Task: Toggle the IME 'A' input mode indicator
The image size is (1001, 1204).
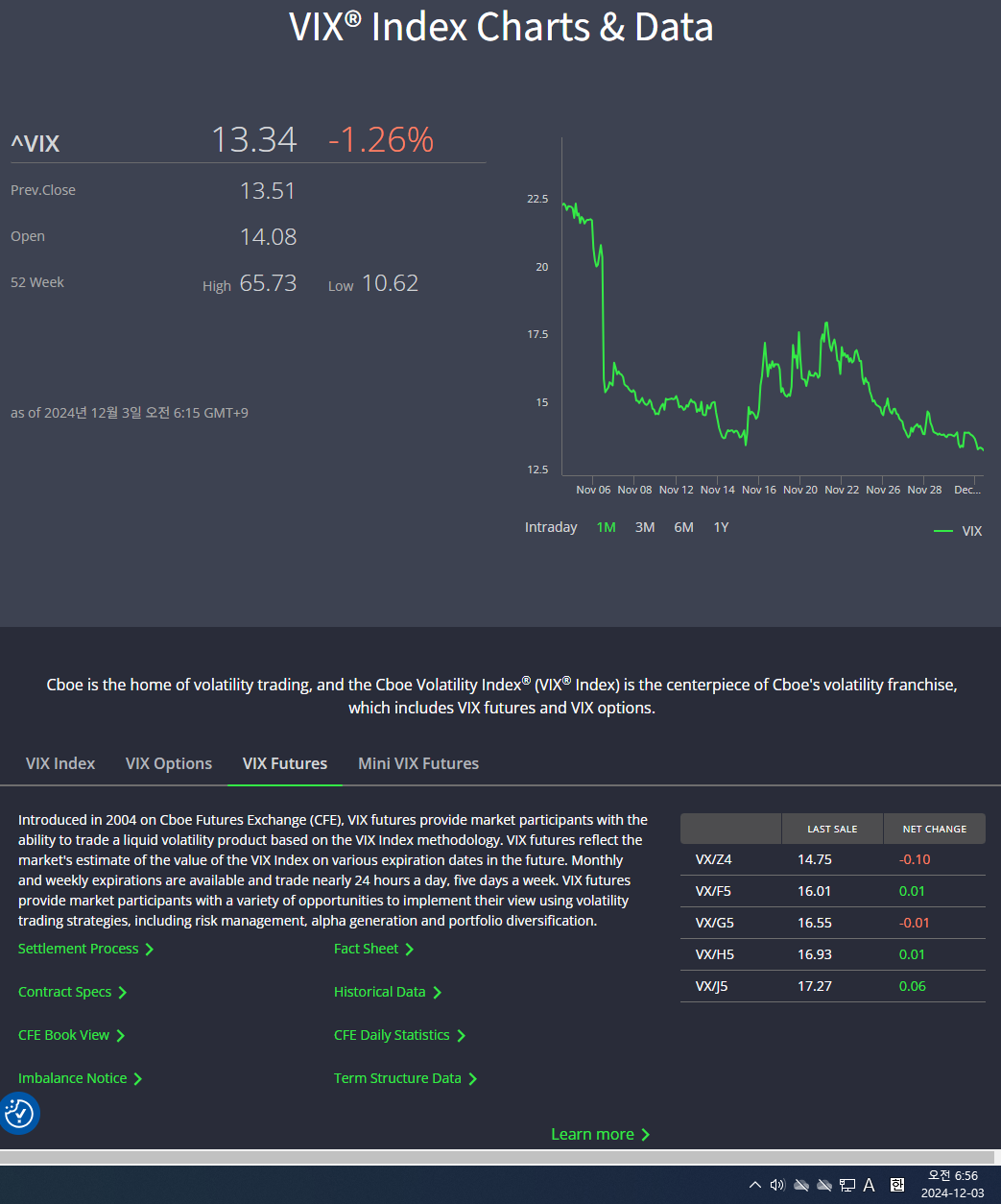Action: (869, 1185)
